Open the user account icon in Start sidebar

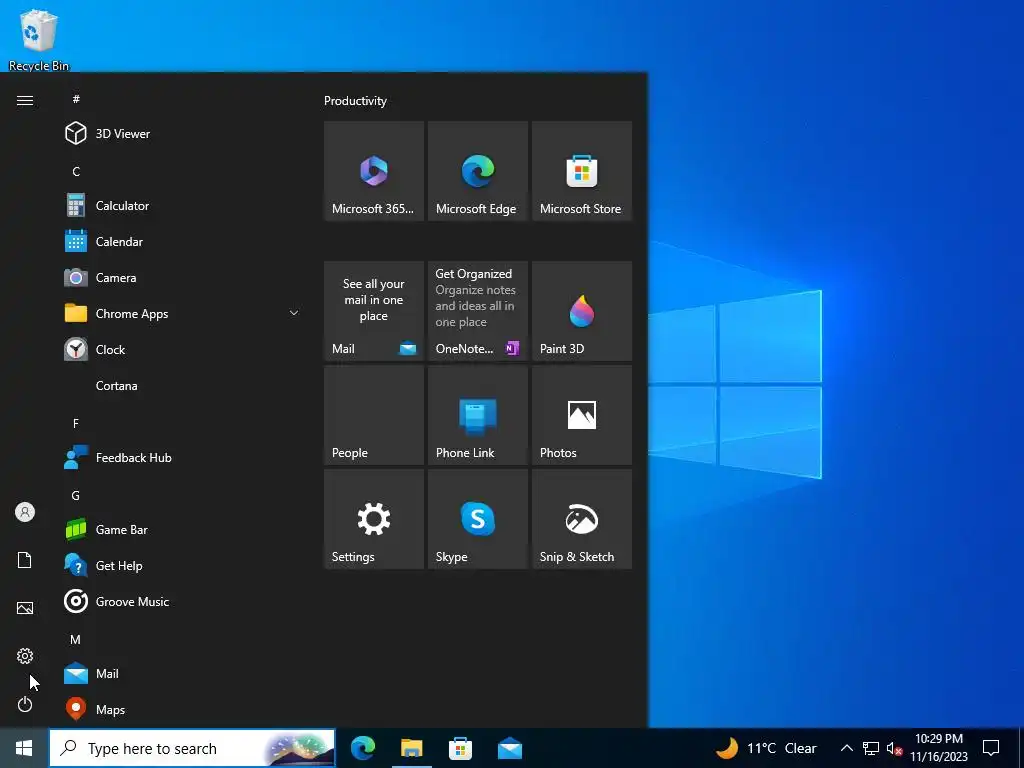(25, 512)
